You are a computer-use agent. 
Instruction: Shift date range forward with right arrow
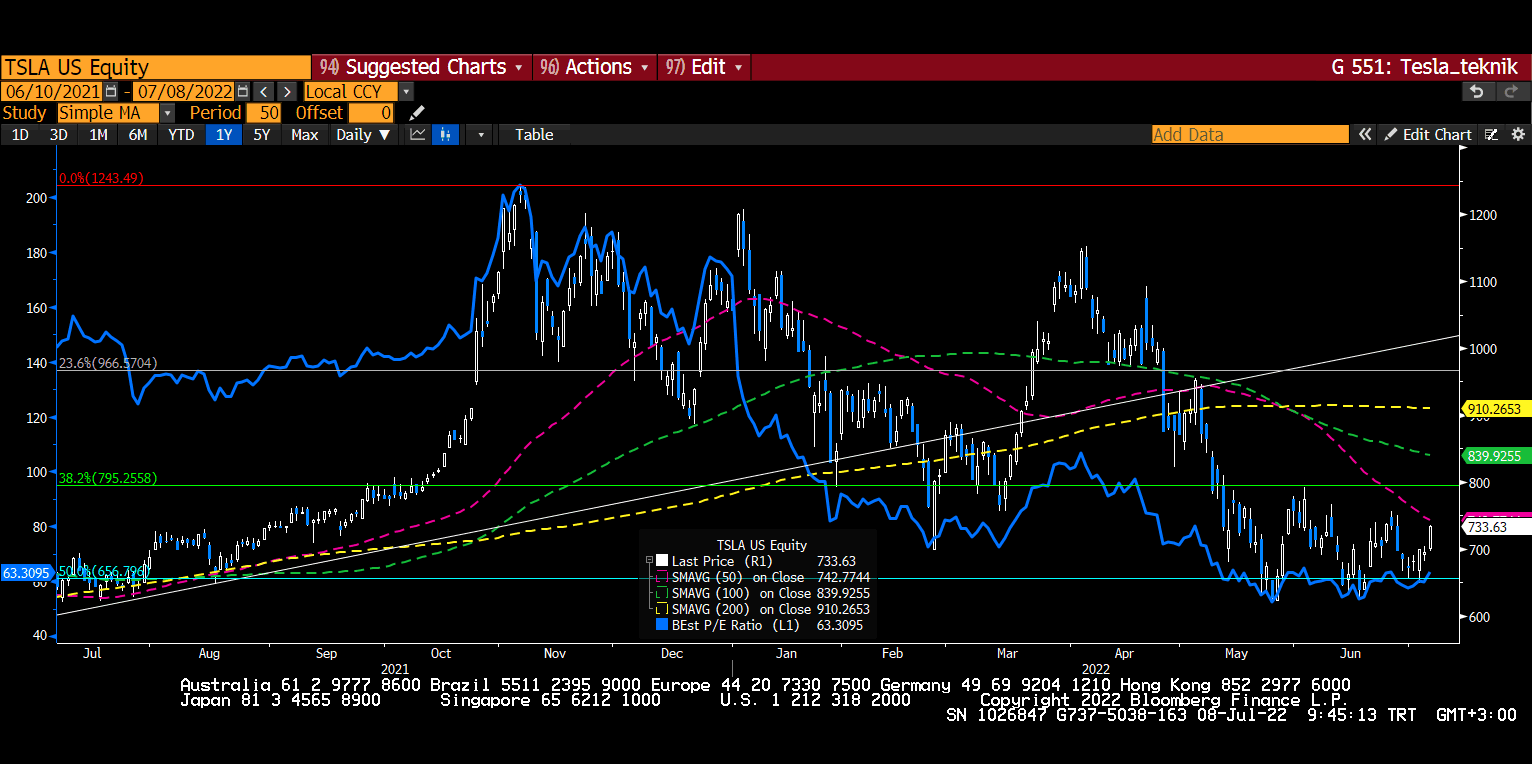tap(286, 91)
